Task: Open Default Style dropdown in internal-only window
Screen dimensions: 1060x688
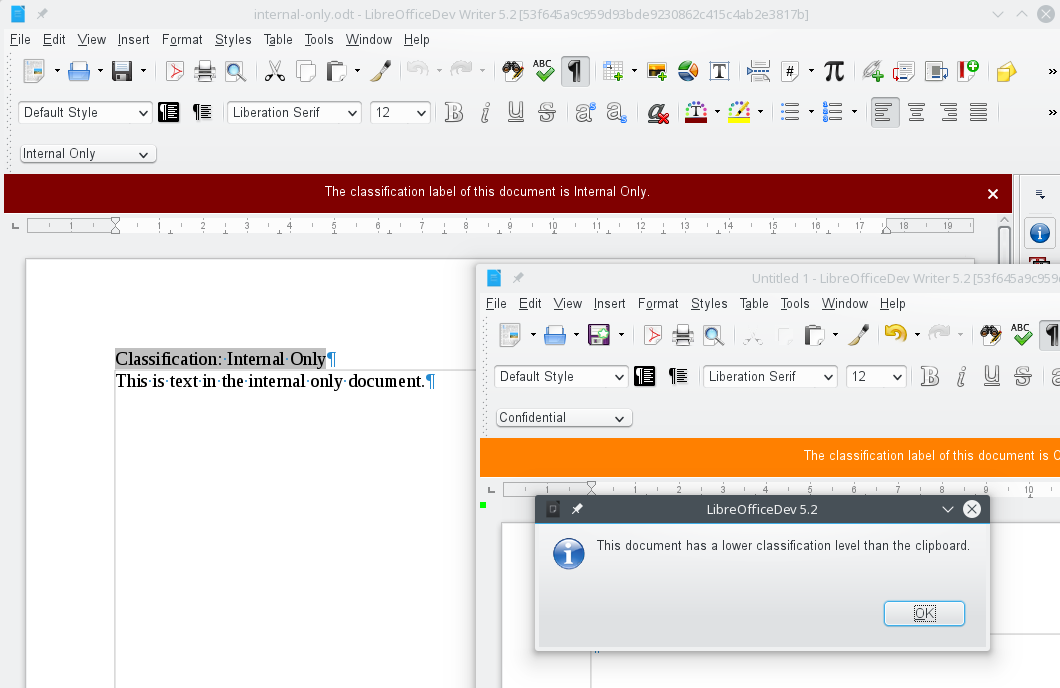Action: tap(143, 113)
